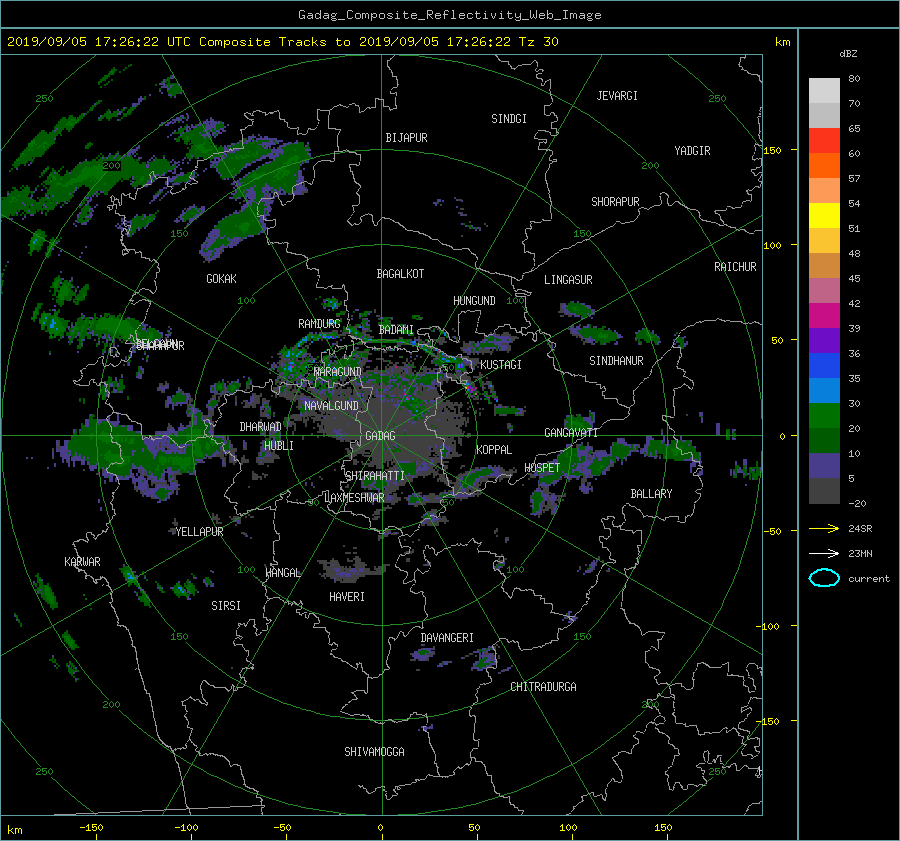This screenshot has width=900, height=841.
Task: Click the violet-blue 5 dBZ swatch
Action: click(x=824, y=466)
